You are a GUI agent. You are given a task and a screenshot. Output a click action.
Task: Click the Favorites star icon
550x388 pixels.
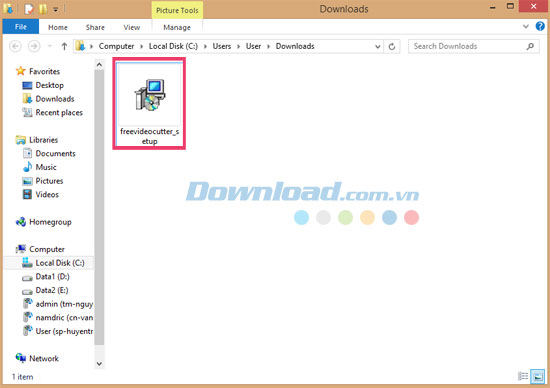[21, 71]
